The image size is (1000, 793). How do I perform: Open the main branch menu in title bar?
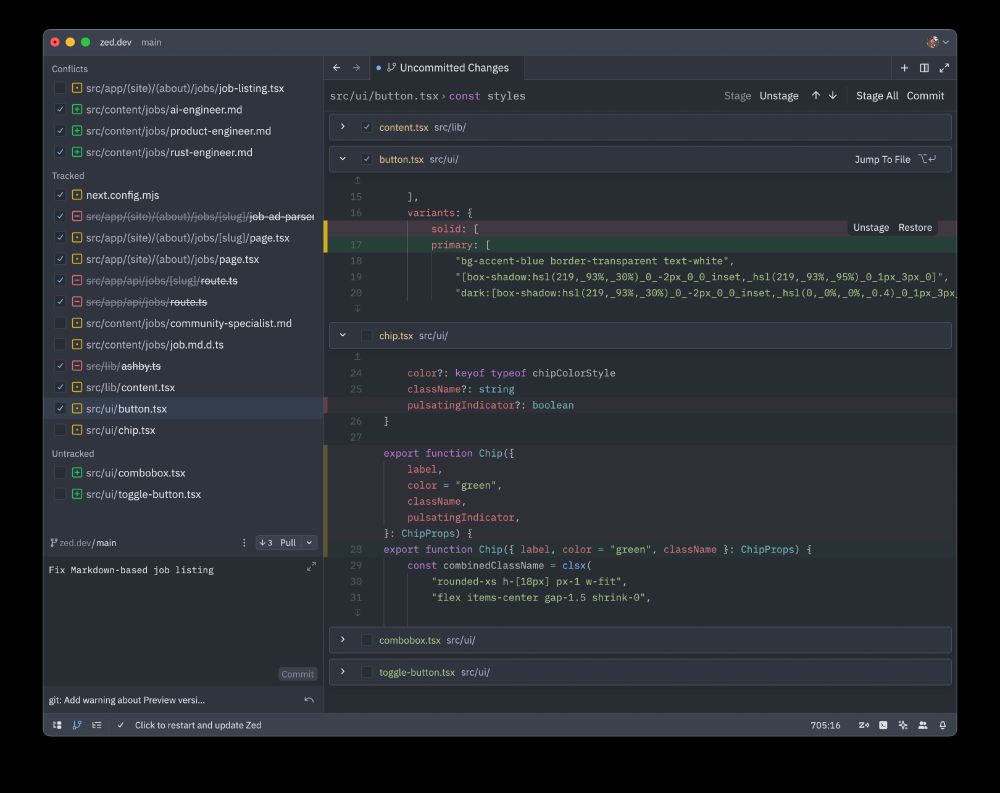151,42
